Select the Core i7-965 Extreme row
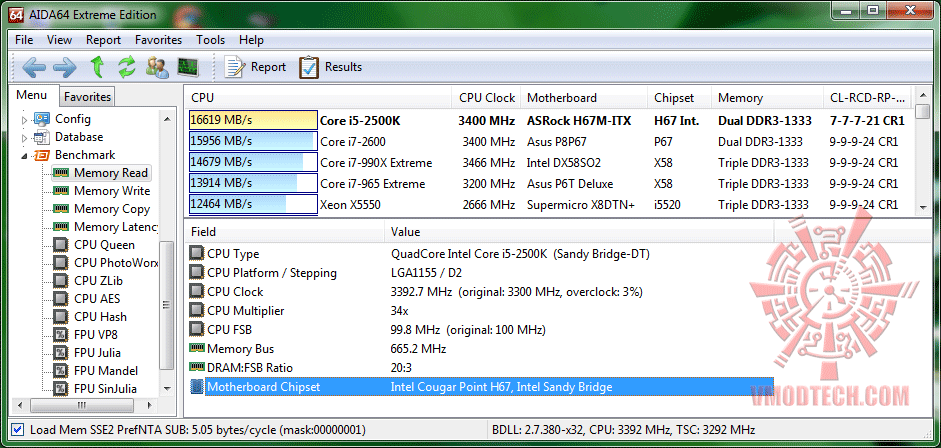The image size is (941, 448). tap(550, 184)
